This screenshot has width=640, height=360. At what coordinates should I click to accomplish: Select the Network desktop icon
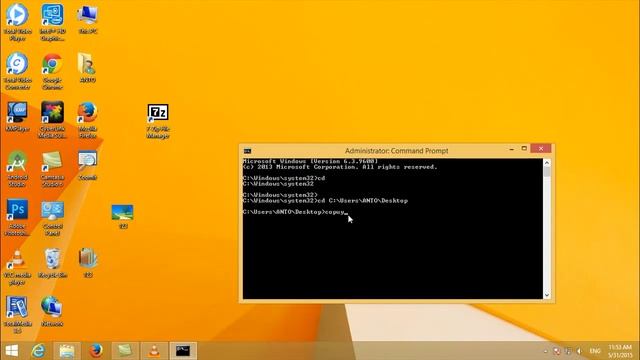(52, 311)
